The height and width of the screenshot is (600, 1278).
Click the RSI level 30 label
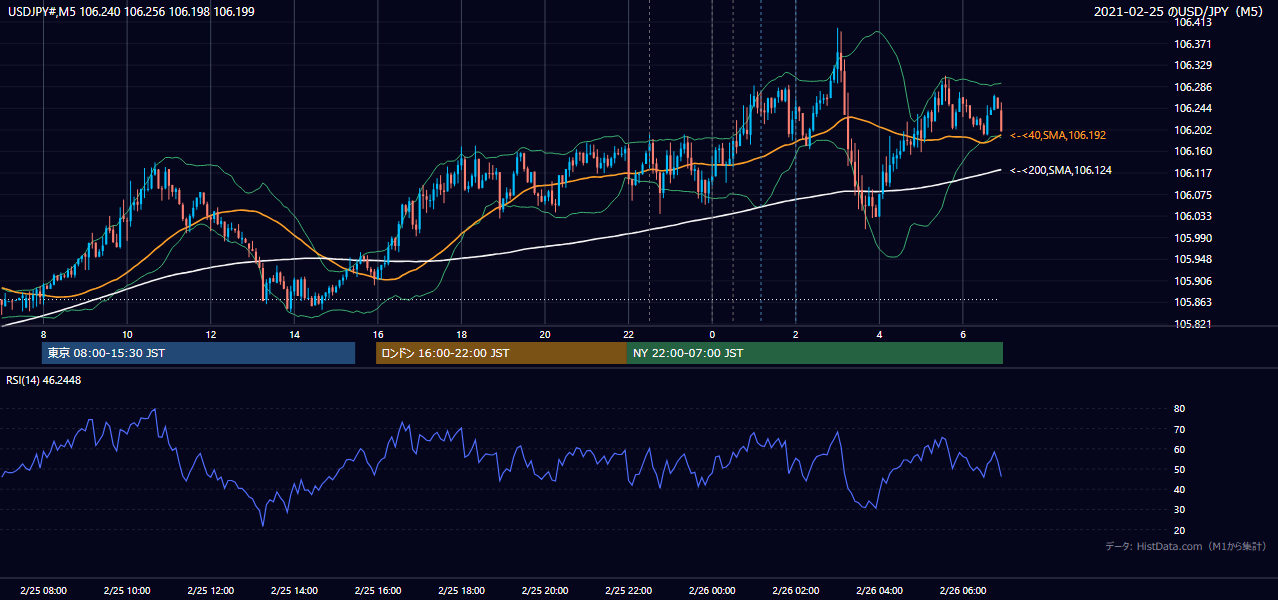[x=1180, y=510]
